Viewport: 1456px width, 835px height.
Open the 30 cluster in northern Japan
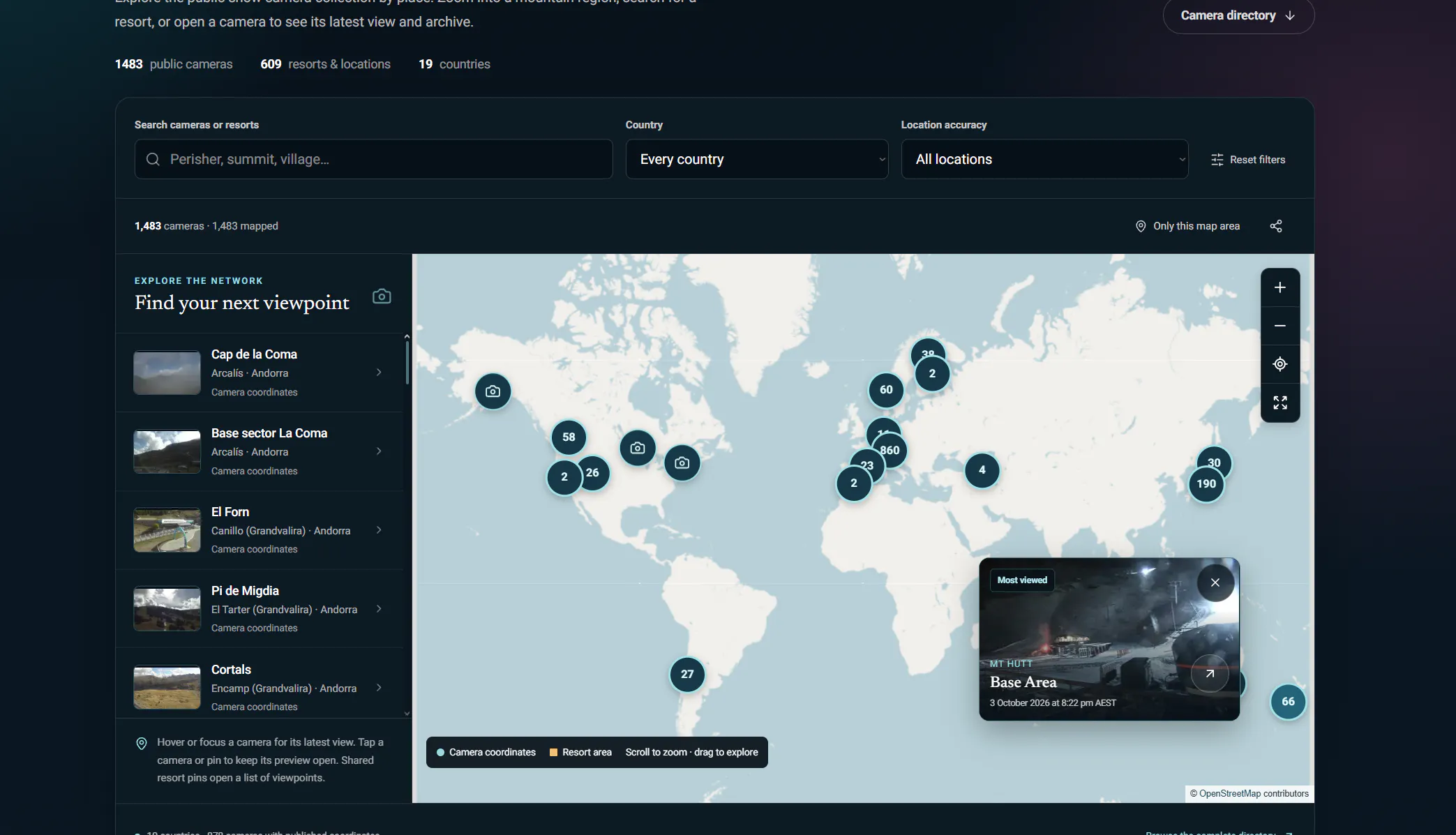coord(1214,462)
